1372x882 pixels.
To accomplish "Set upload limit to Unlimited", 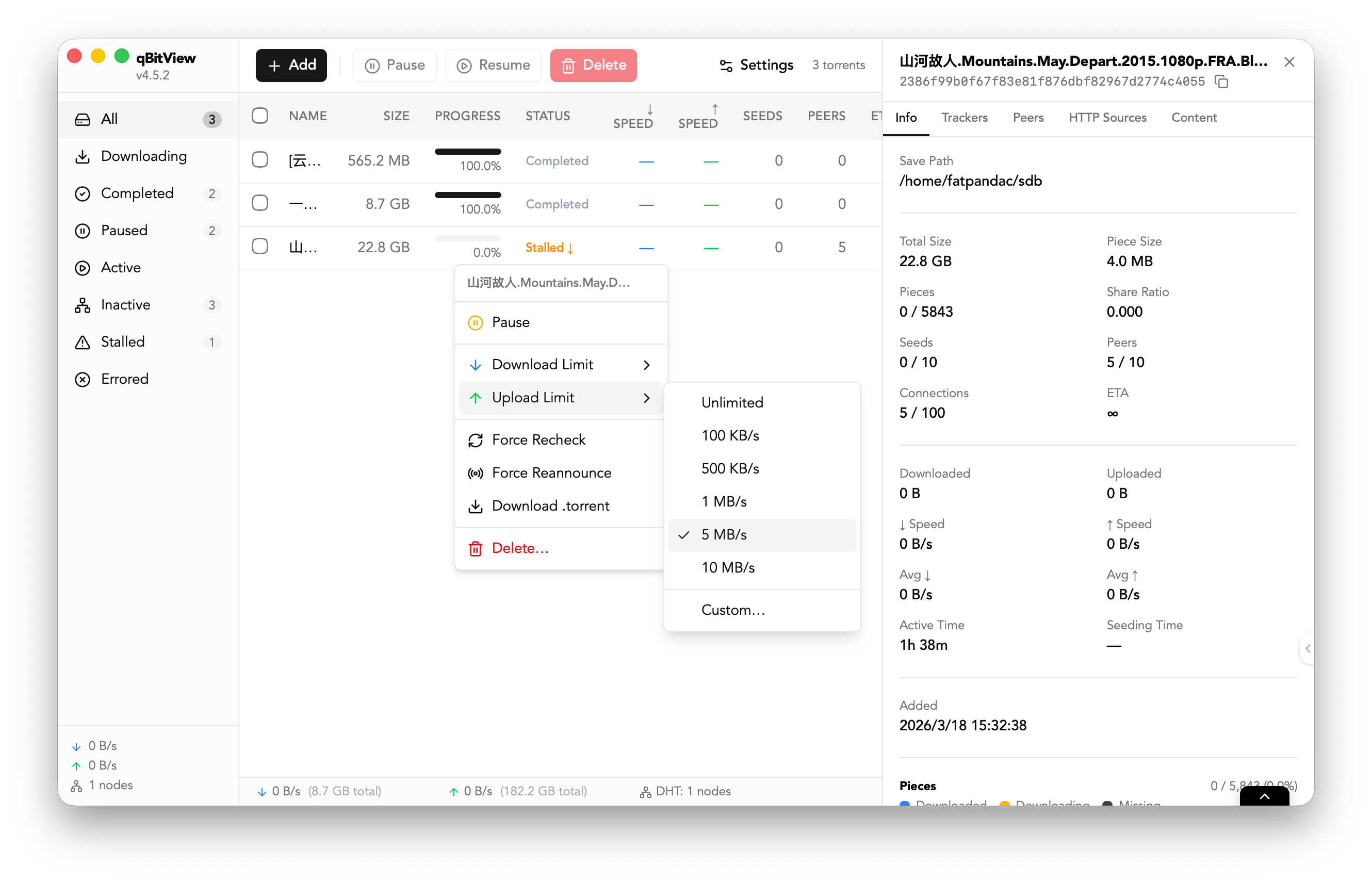I will click(x=762, y=403).
